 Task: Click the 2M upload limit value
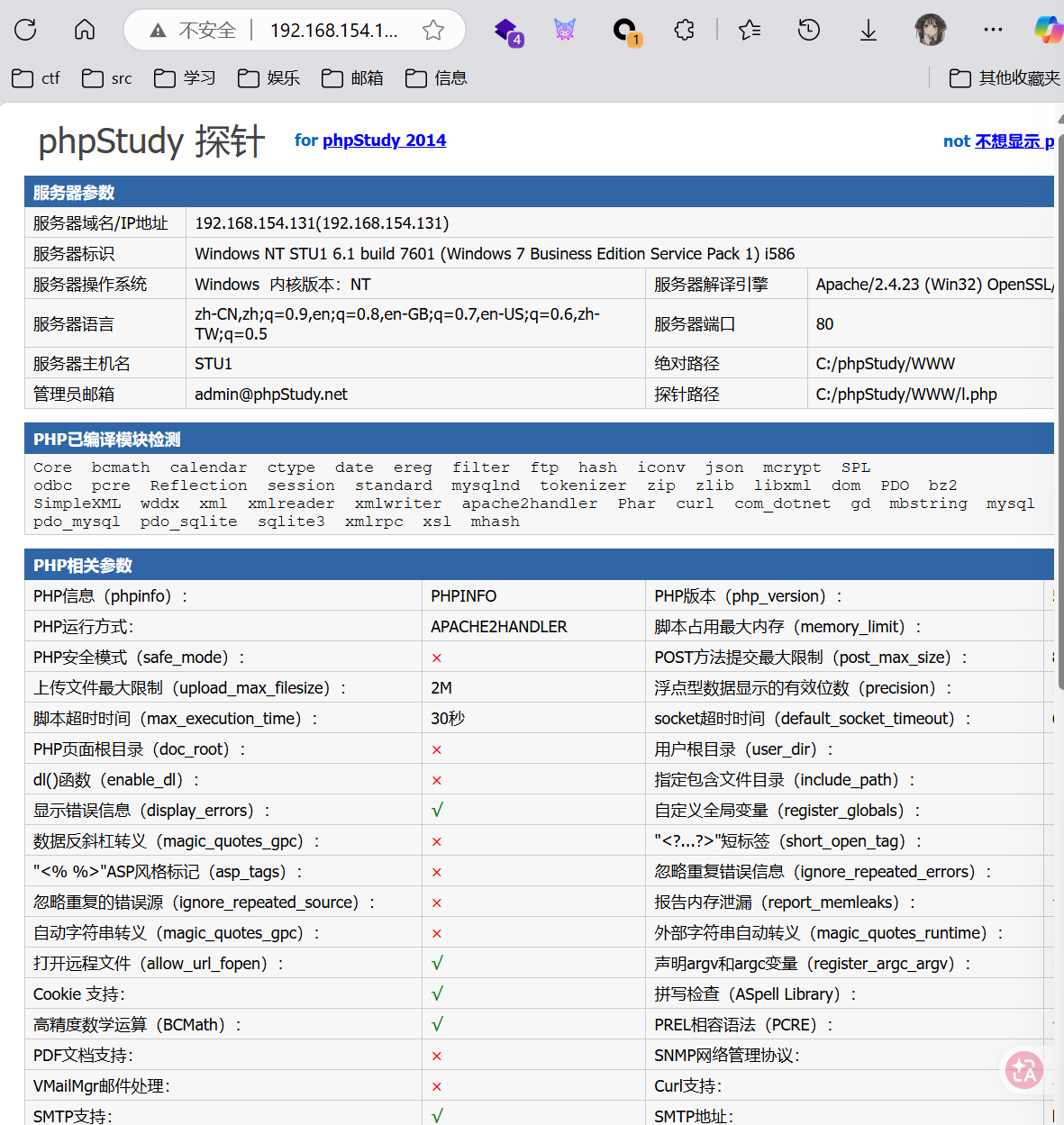441,688
